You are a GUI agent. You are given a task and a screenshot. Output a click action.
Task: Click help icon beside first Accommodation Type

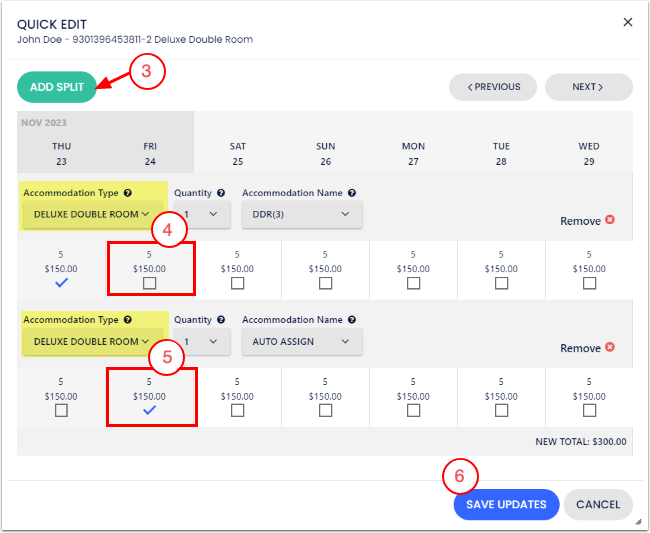point(127,192)
